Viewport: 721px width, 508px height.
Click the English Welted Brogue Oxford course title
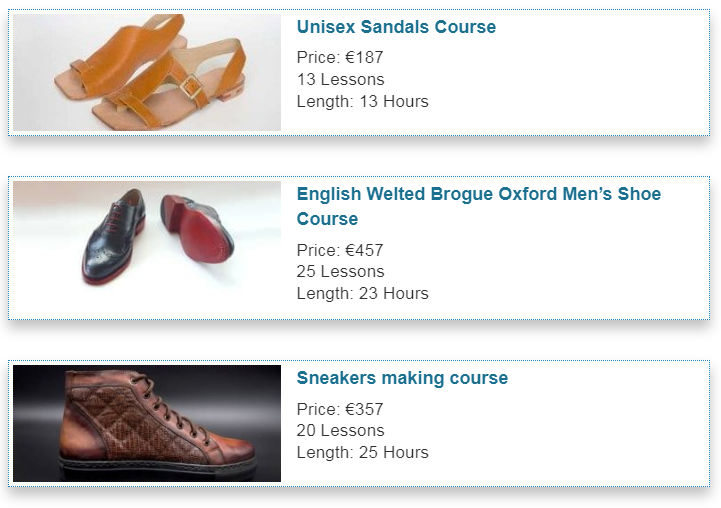click(478, 194)
